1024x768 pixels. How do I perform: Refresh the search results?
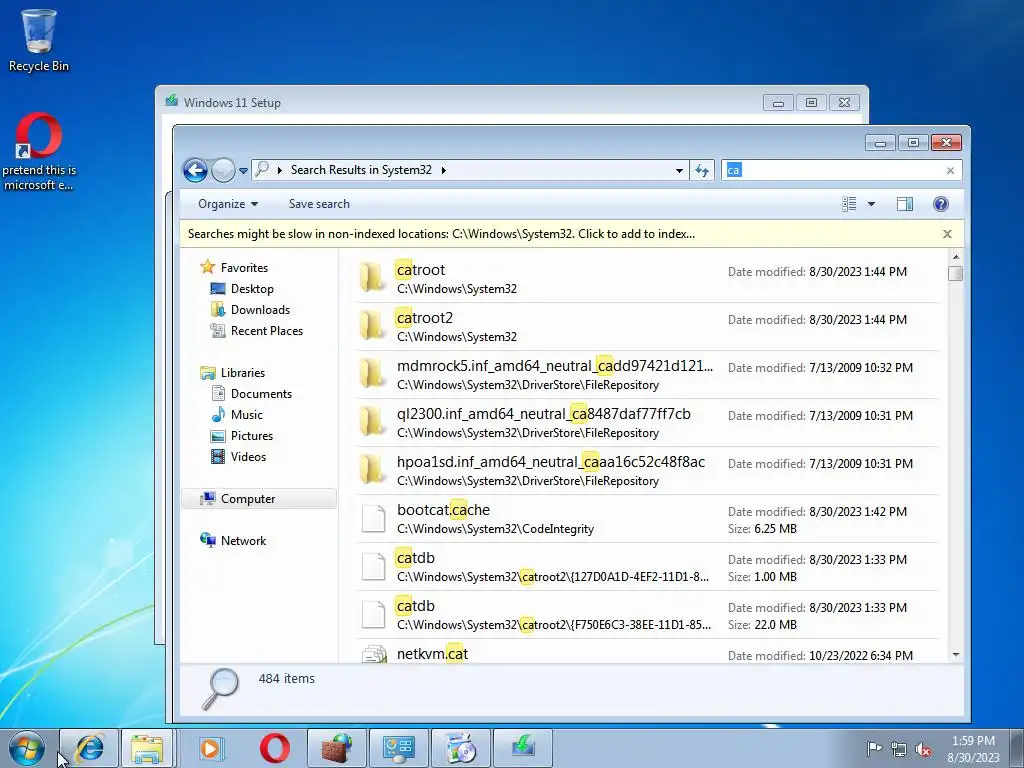702,170
